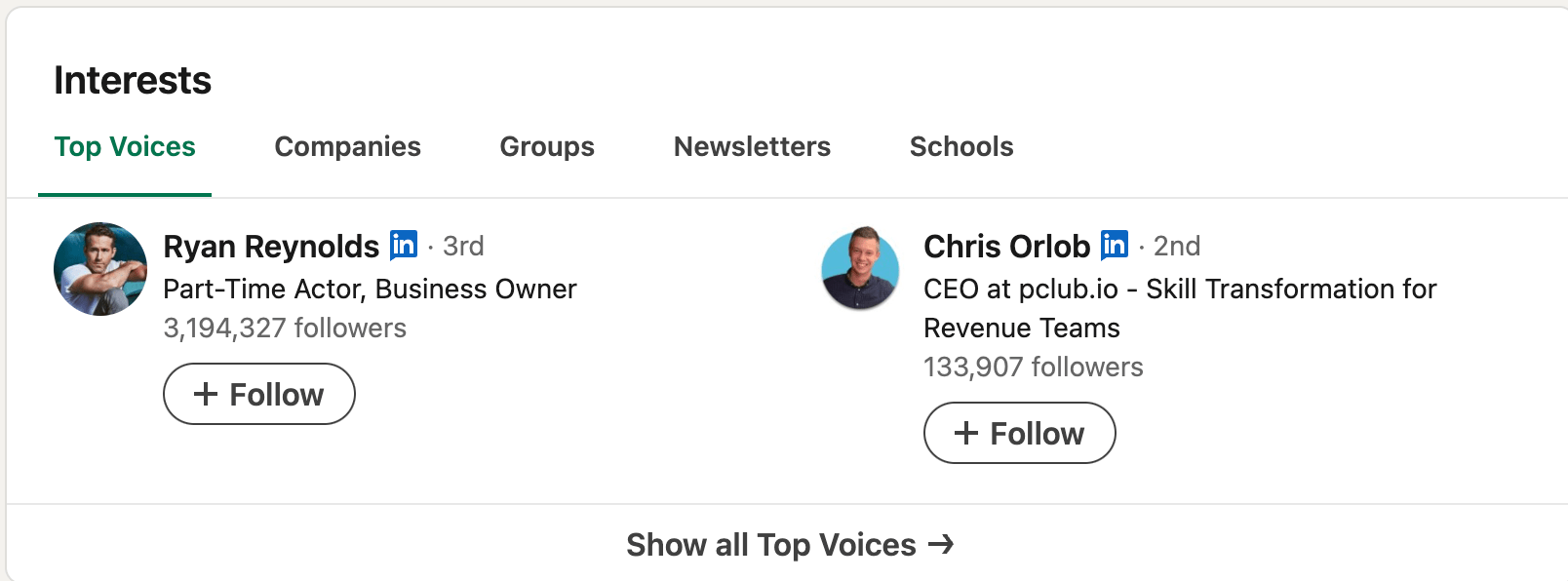Viewport: 1568px width, 581px height.
Task: Go to the Schools tab
Action: (x=961, y=147)
